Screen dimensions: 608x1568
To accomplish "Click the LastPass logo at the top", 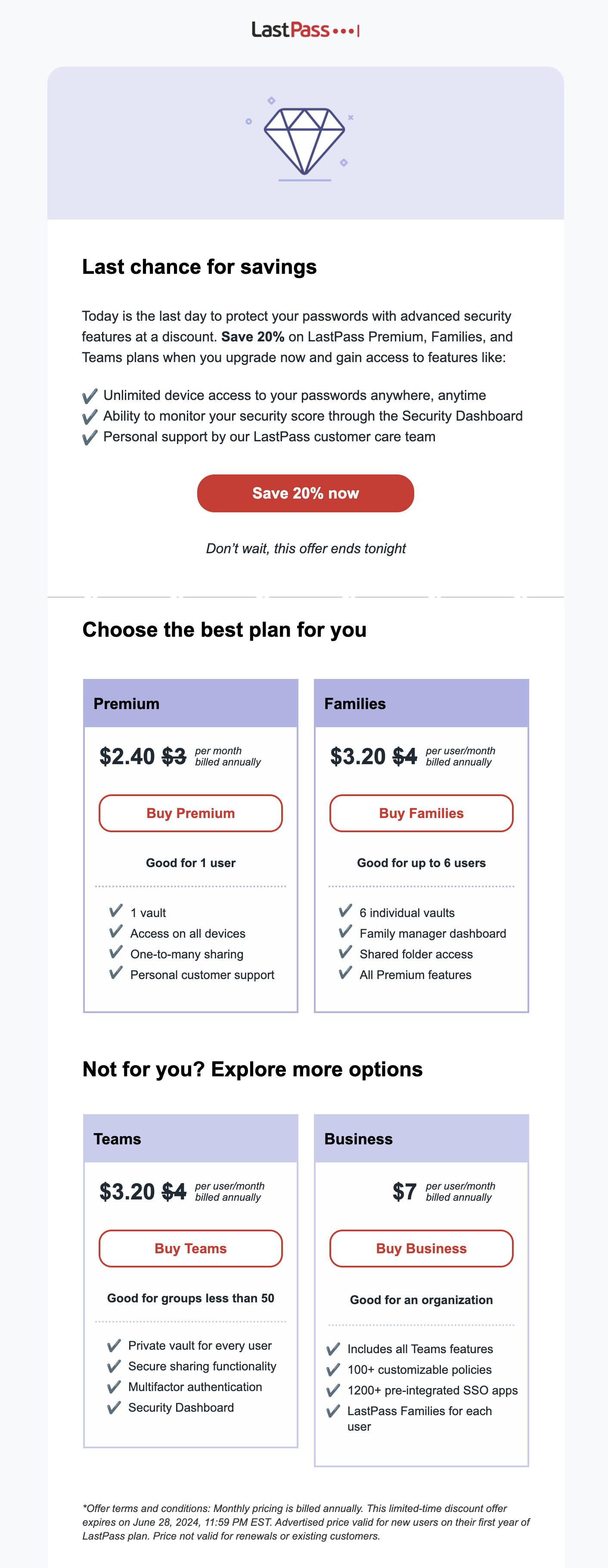I will point(304,29).
